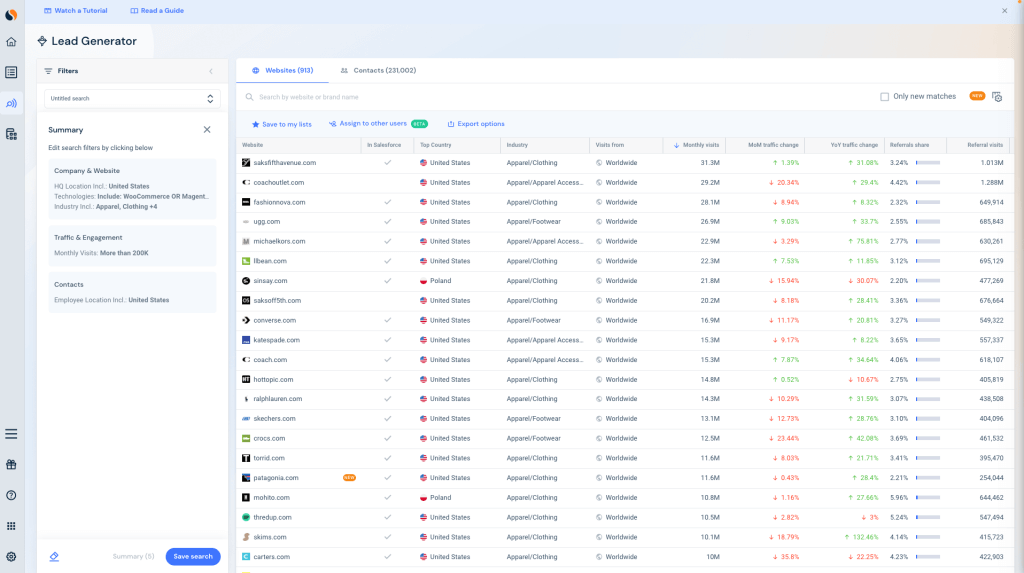Sort by YoY traffic change column

pos(854,145)
